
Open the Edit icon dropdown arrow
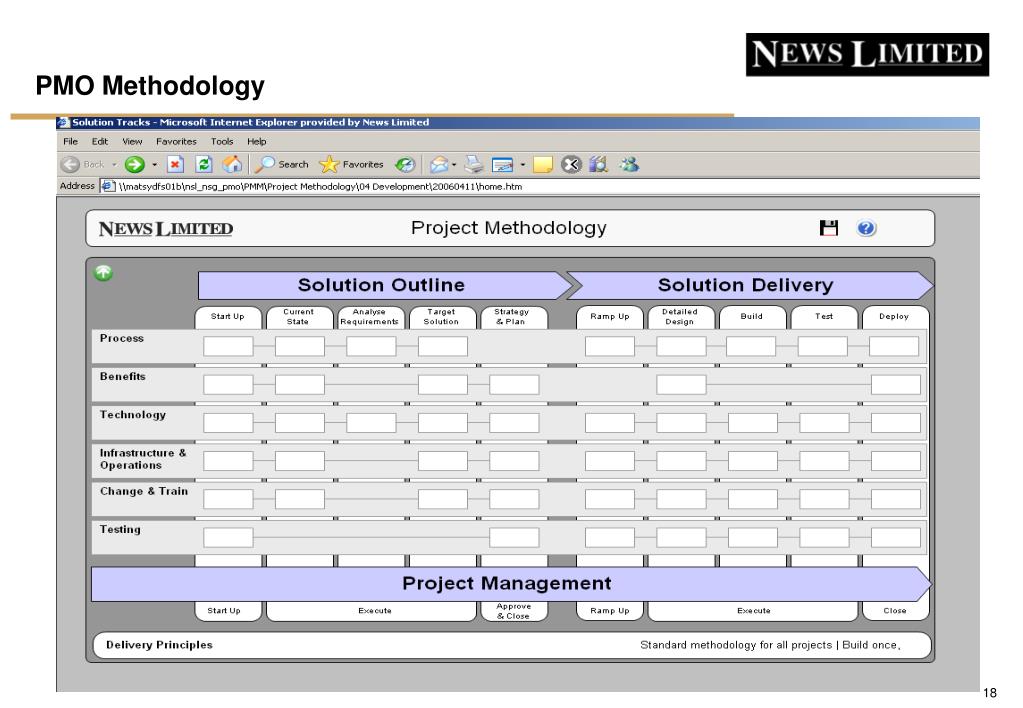(x=523, y=164)
